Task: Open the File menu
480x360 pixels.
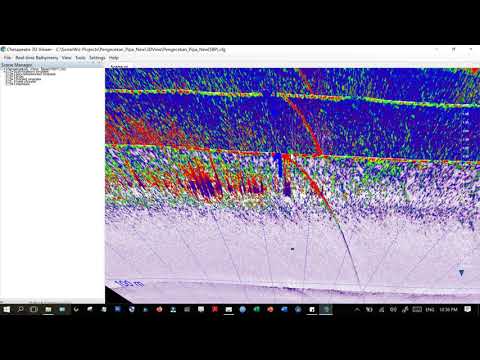Action: pyautogui.click(x=7, y=58)
